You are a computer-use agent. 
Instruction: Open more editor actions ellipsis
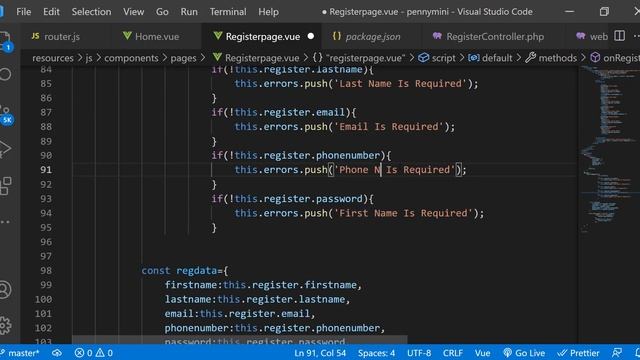pos(636,36)
